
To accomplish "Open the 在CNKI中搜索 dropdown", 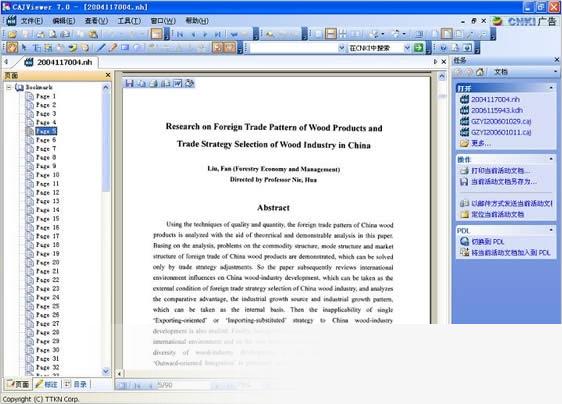I will (407, 48).
